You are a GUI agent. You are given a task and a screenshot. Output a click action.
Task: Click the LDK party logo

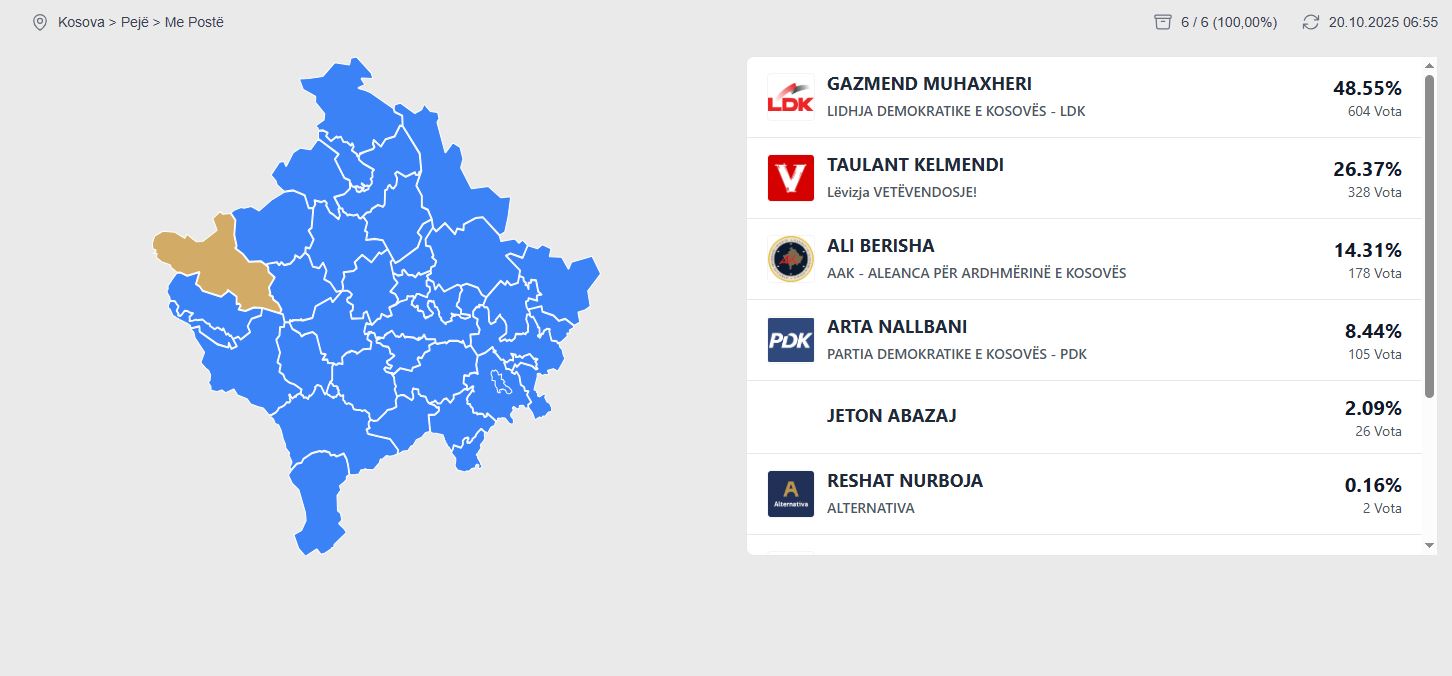(x=790, y=97)
